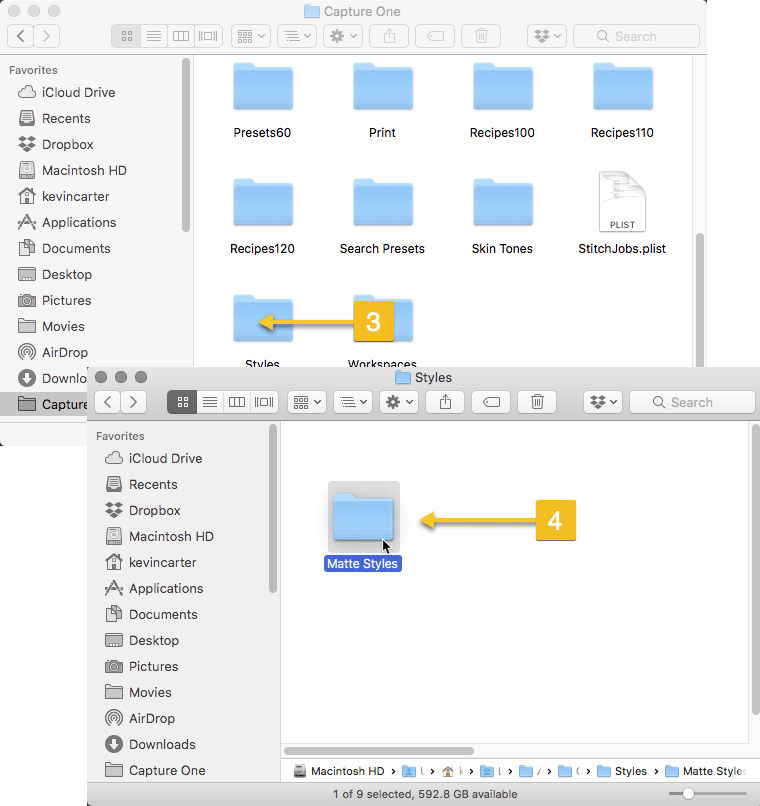Open the Skin Tones folder
760x806 pixels.
pos(503,203)
